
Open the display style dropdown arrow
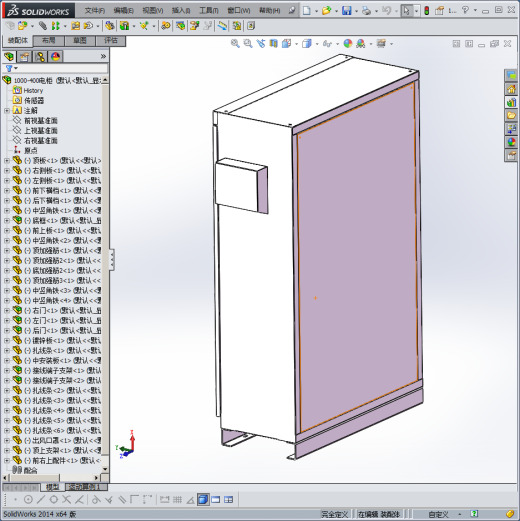point(317,44)
